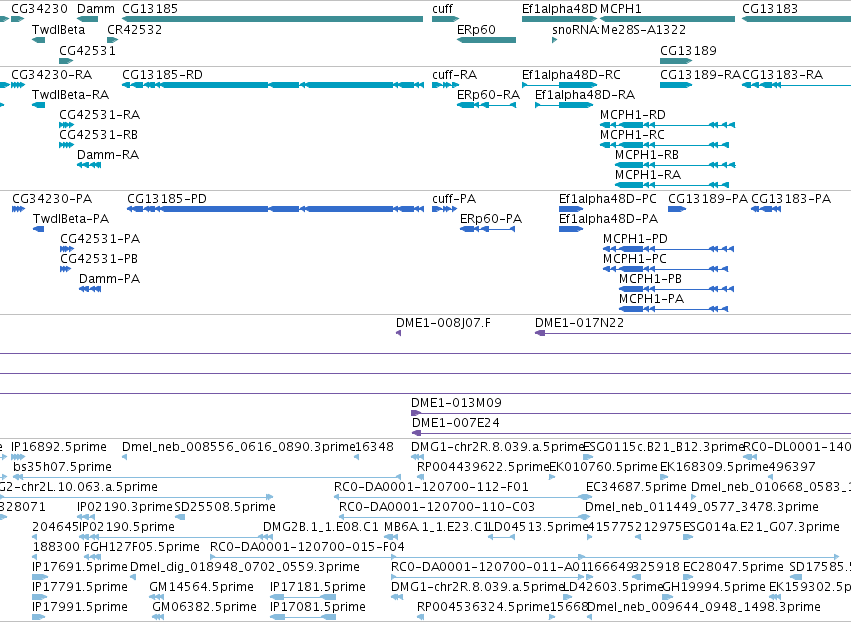
Task: Select the CG13183-PA protein label
Action: click(x=791, y=199)
